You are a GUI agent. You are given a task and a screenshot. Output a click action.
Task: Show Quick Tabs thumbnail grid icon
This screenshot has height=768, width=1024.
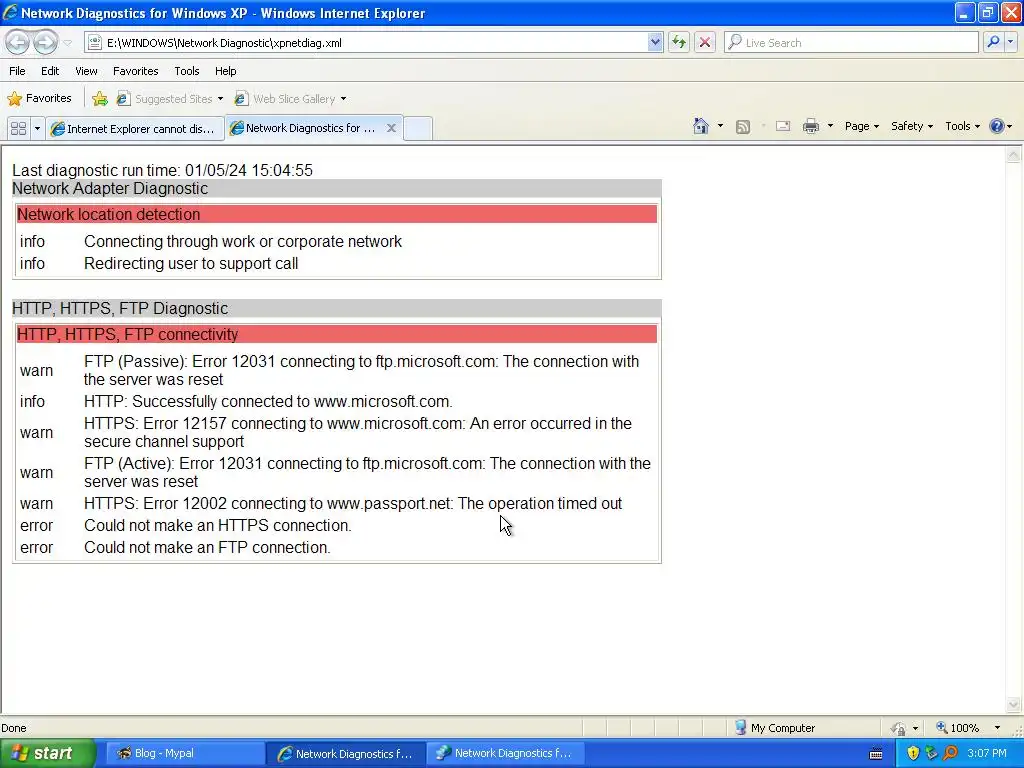click(18, 128)
